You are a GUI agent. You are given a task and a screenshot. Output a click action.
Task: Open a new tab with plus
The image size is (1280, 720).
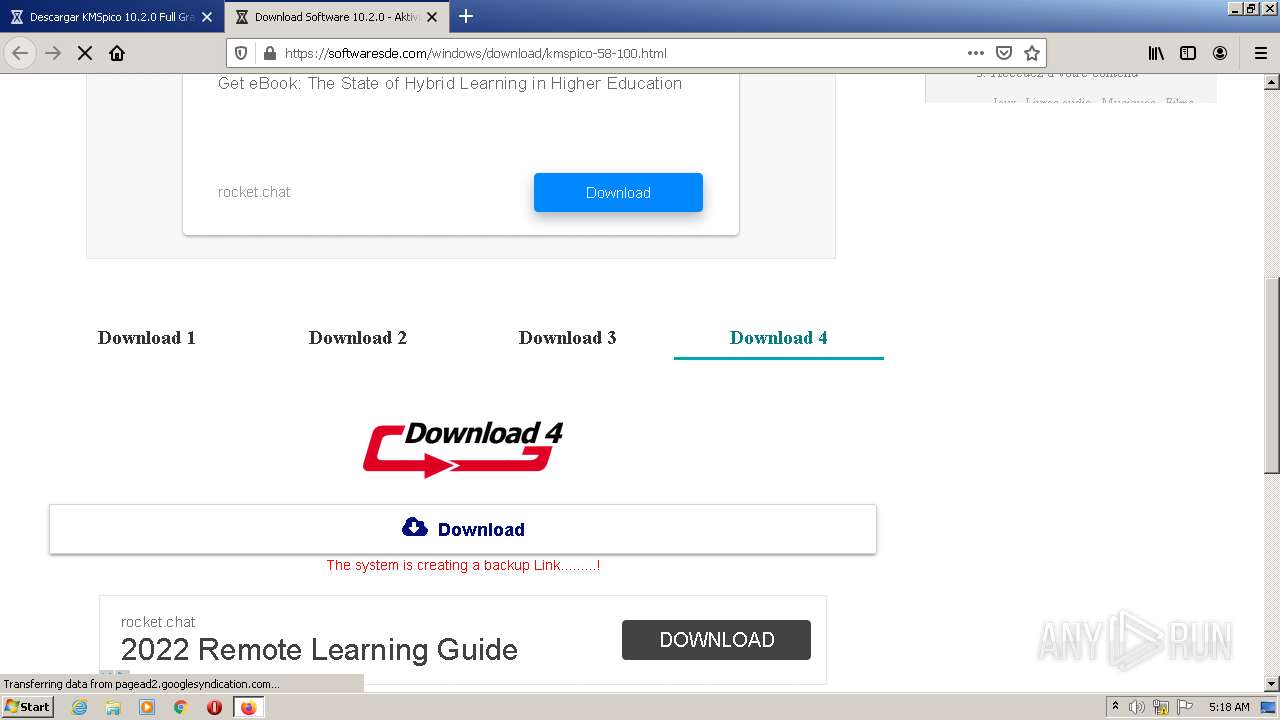[466, 16]
